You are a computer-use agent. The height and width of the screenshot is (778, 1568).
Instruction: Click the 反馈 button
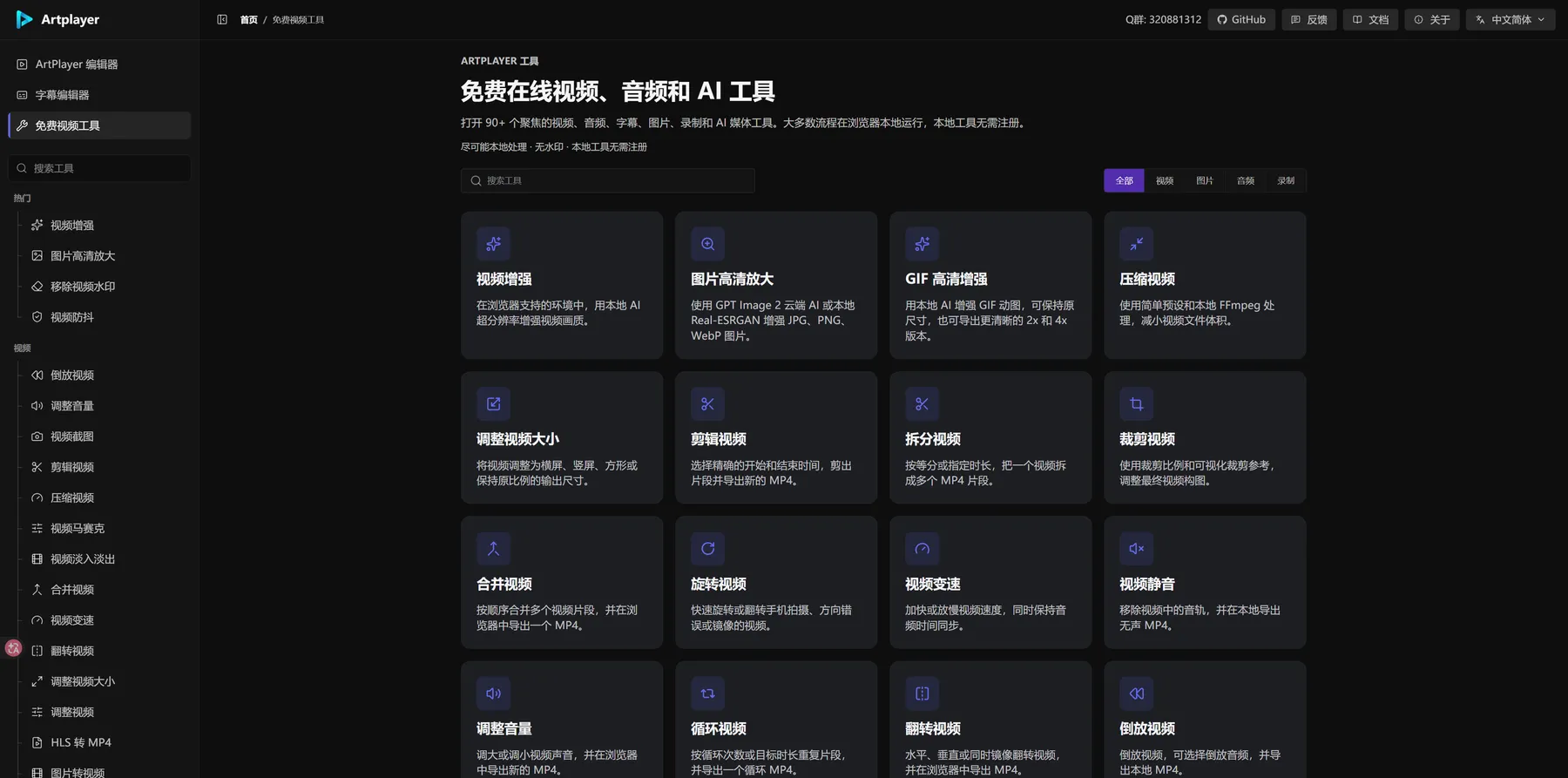pyautogui.click(x=1309, y=19)
